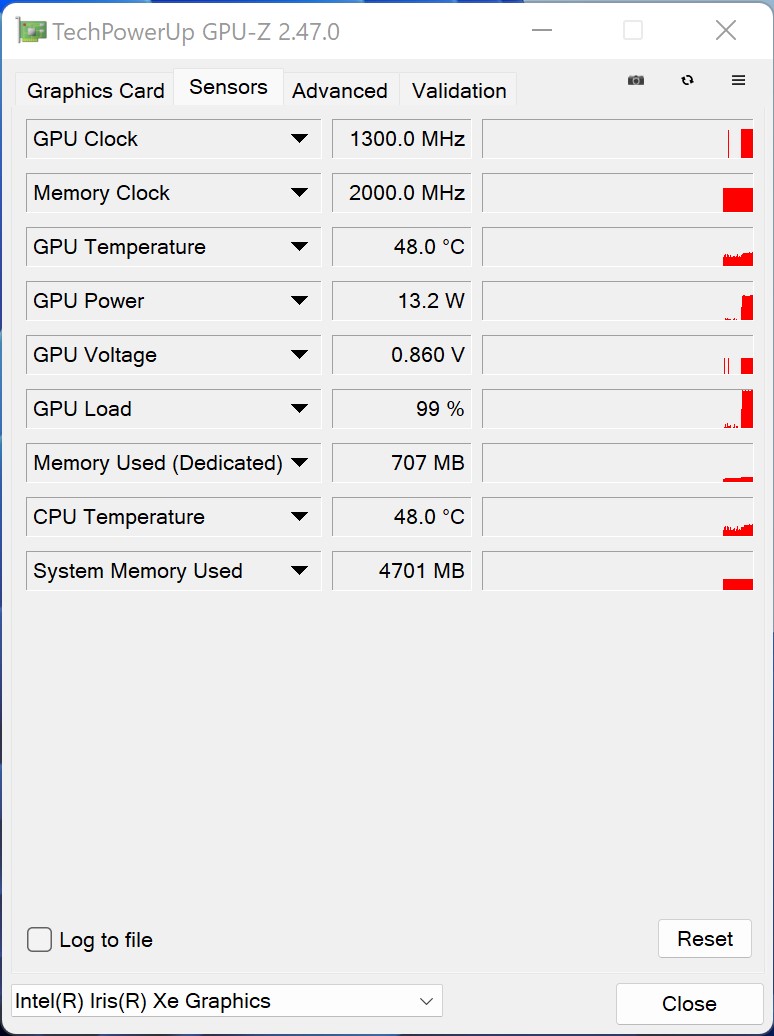Enable the Log to file checkbox
The height and width of the screenshot is (1036, 774).
(x=40, y=940)
